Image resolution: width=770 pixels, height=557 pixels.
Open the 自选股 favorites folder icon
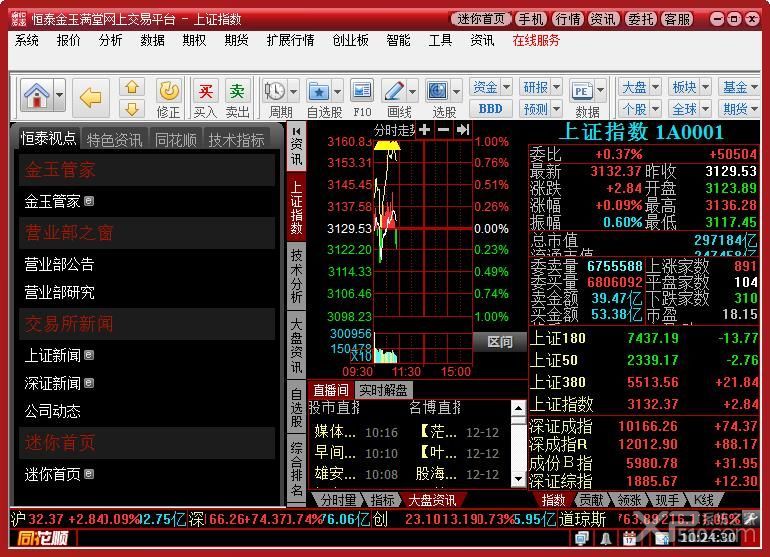[319, 91]
